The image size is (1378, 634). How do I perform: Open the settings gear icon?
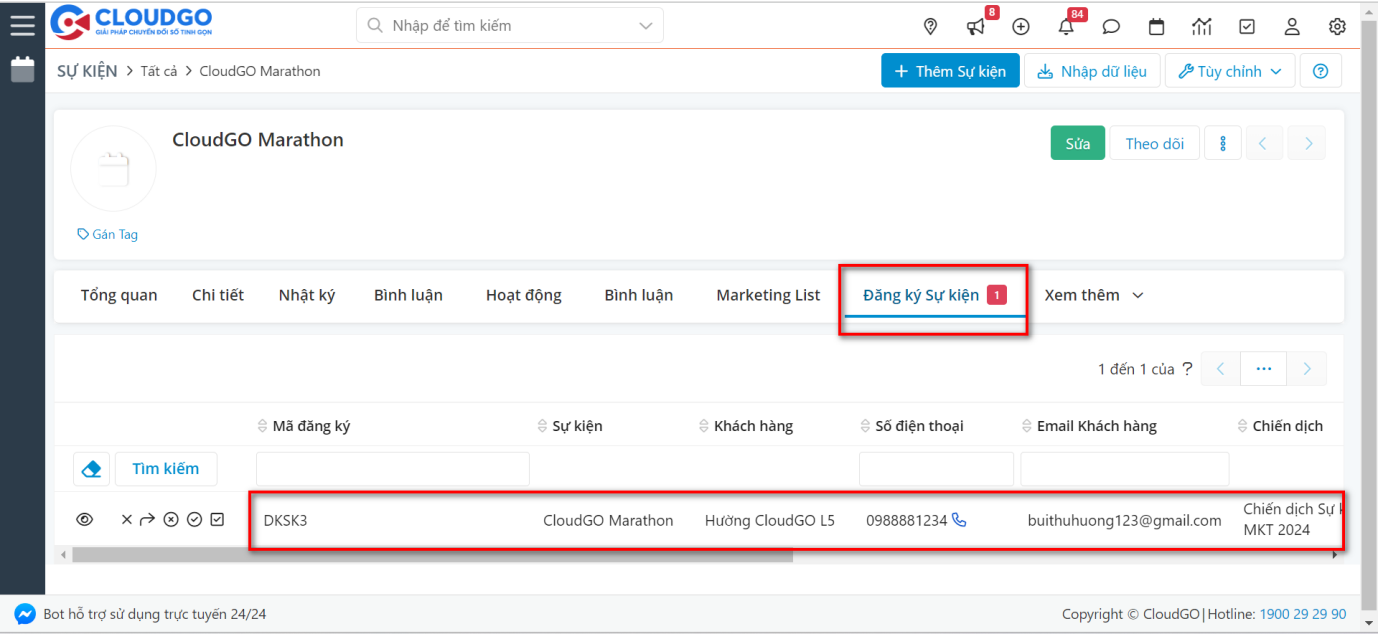[1337, 27]
